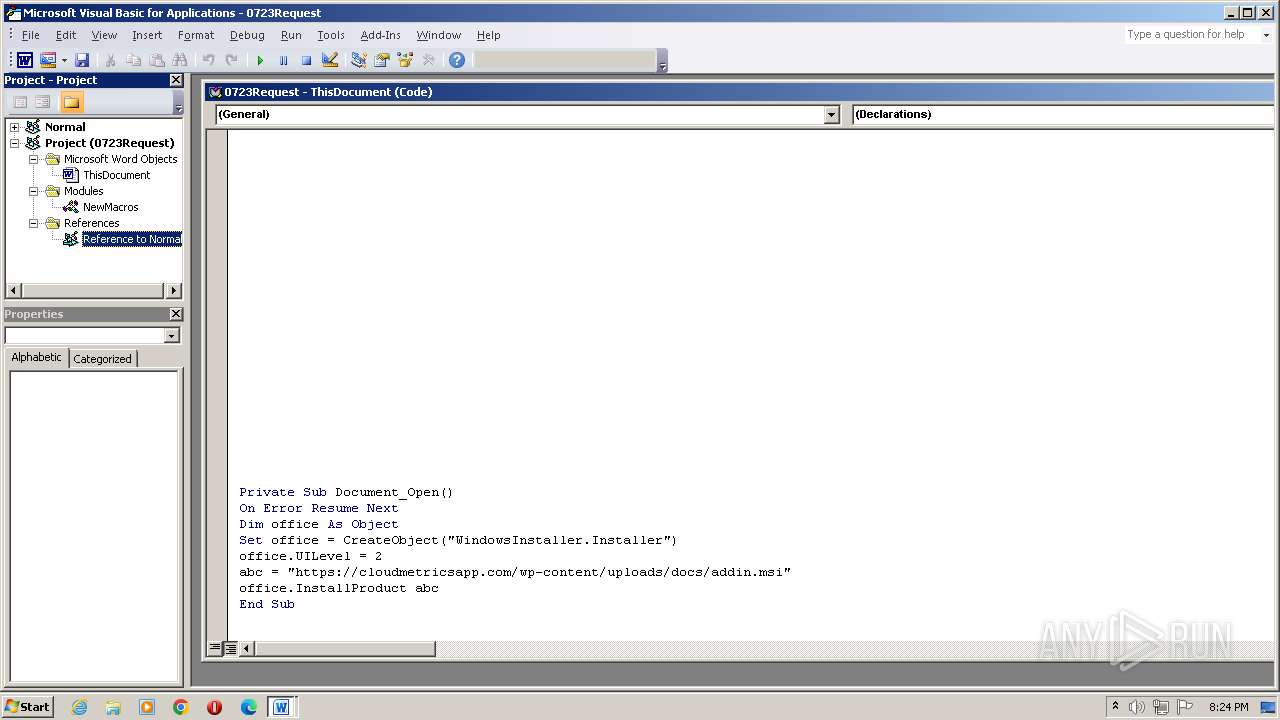This screenshot has height=720, width=1280.
Task: Collapse the Modules folder
Action: point(33,191)
